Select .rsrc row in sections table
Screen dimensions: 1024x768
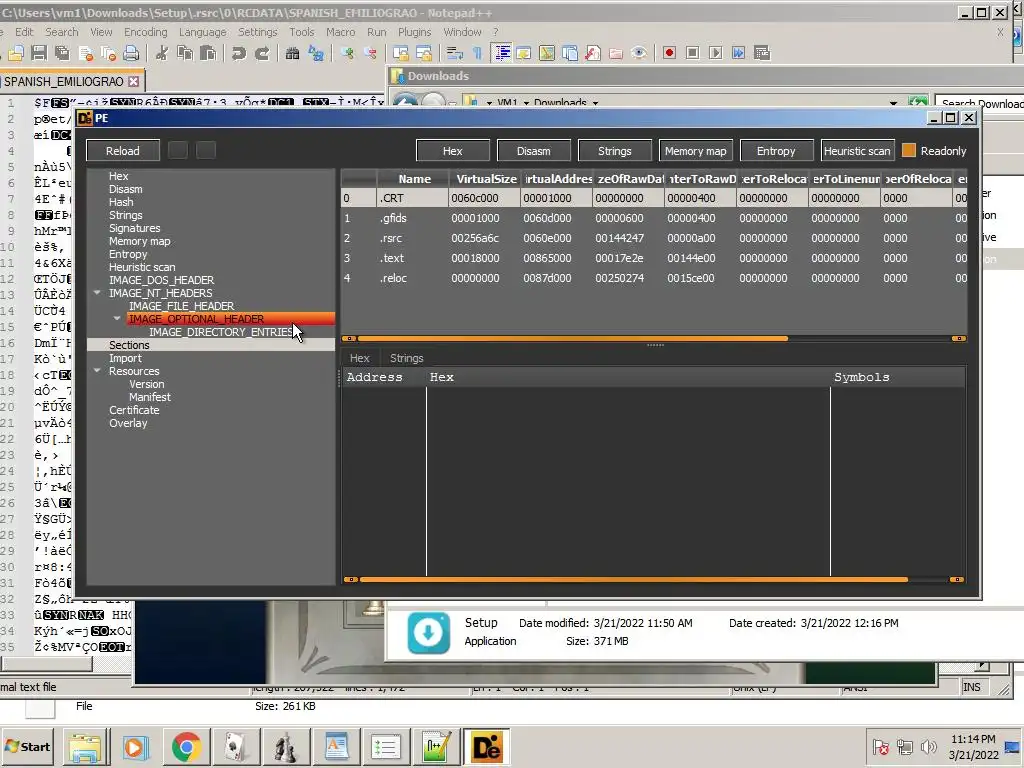pyautogui.click(x=653, y=238)
